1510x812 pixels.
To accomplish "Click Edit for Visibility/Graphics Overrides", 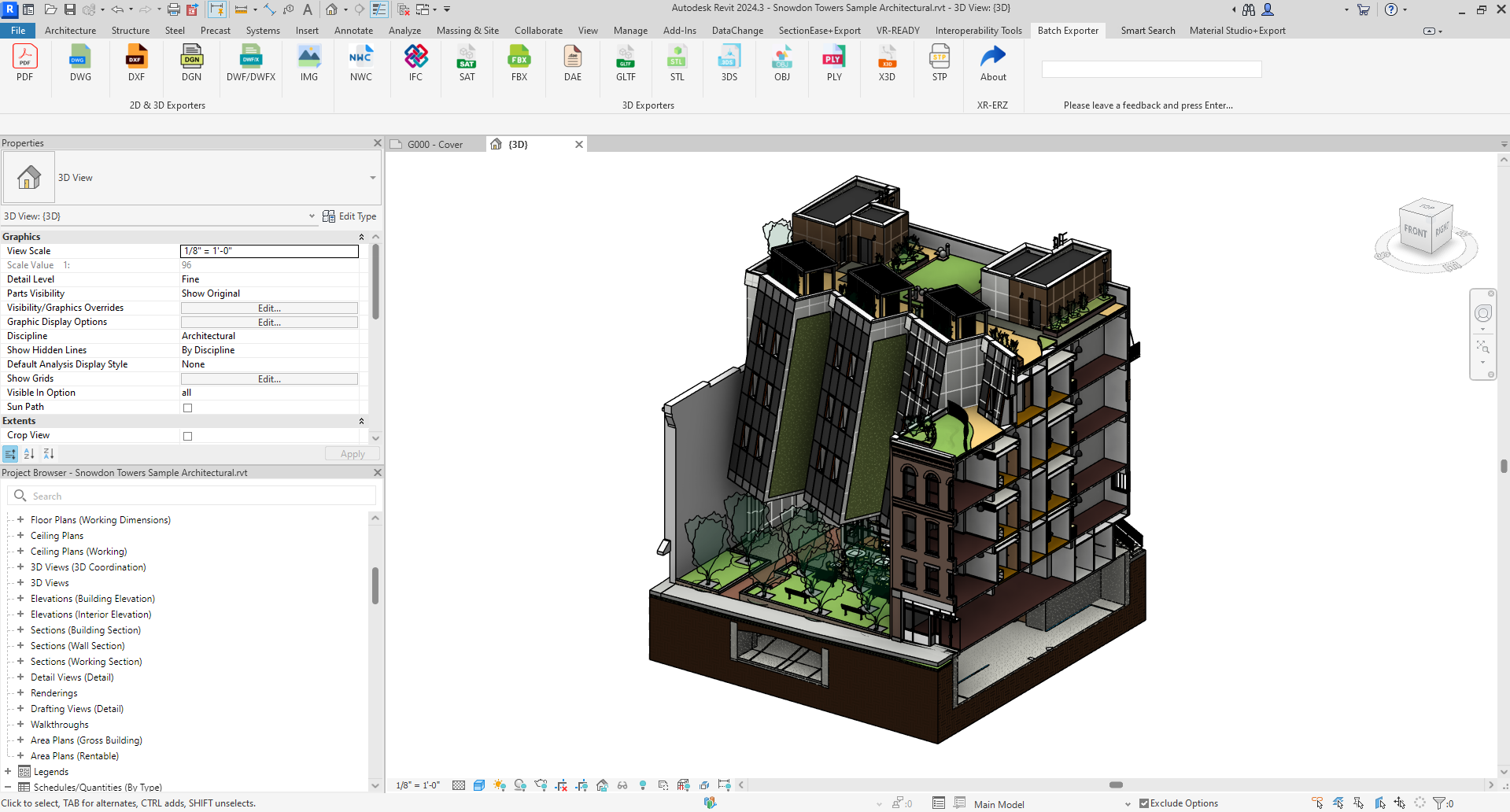I will pyautogui.click(x=269, y=308).
